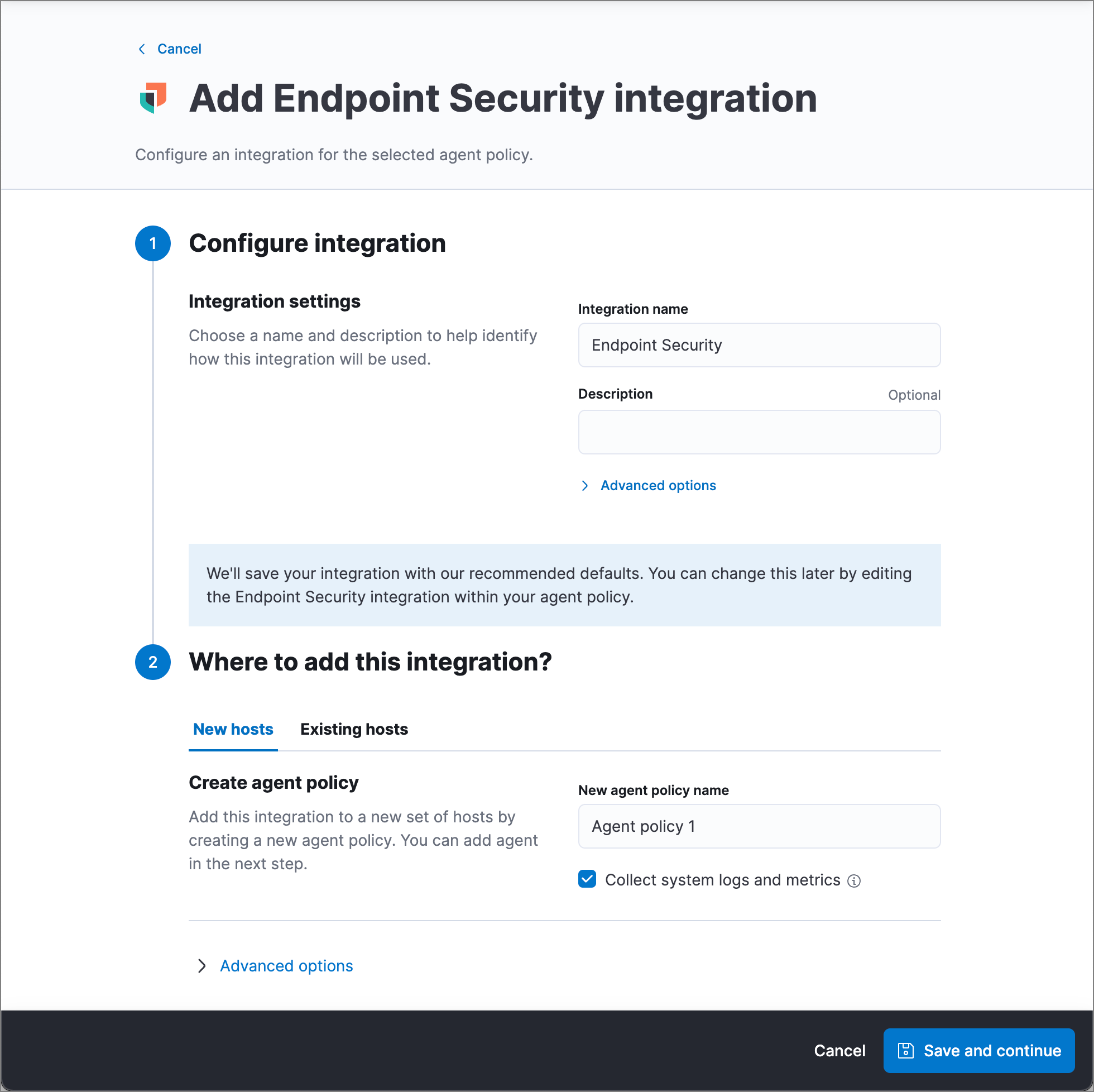Click the save disk icon on Save and continue
Image resolution: width=1094 pixels, height=1092 pixels.
[x=906, y=1051]
